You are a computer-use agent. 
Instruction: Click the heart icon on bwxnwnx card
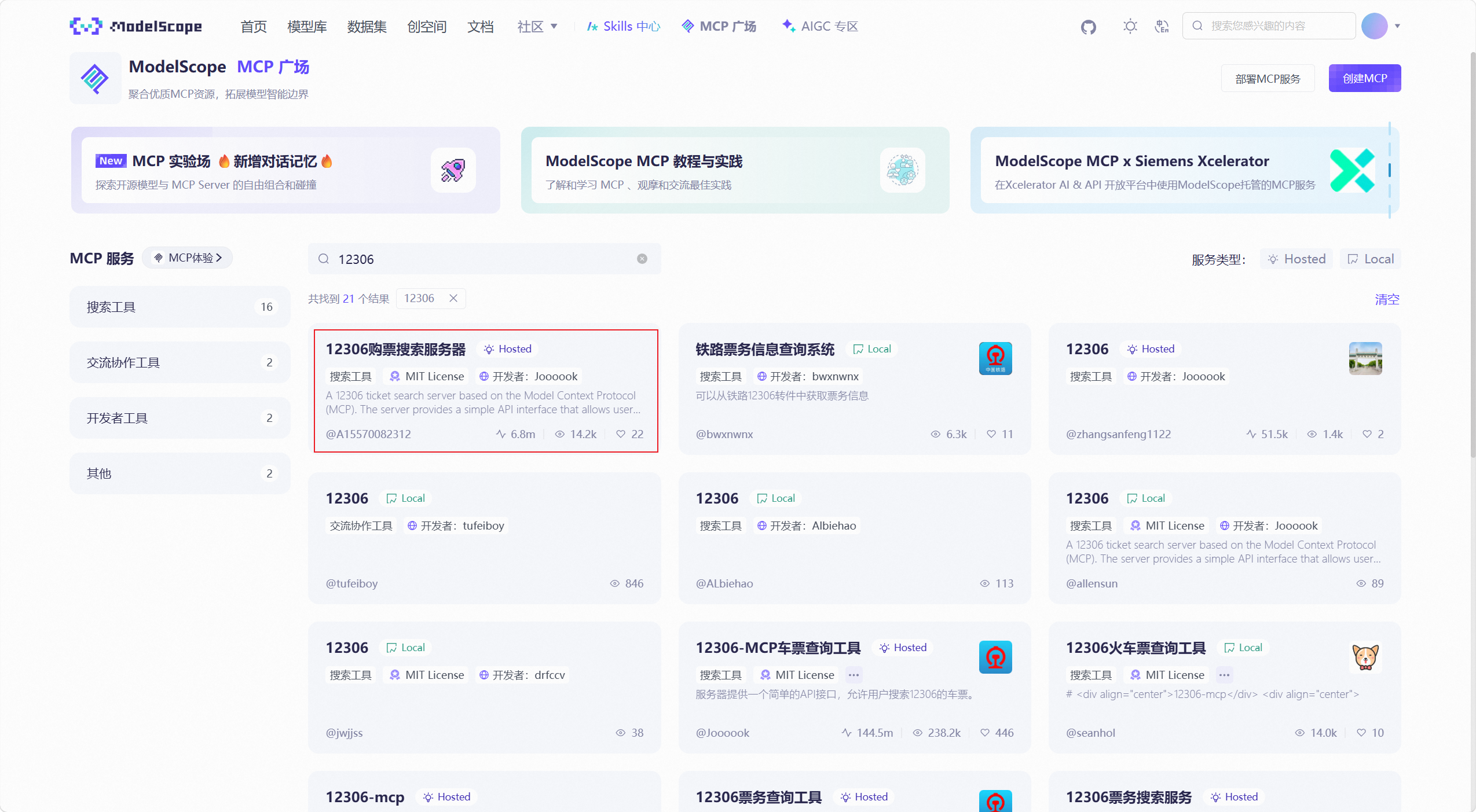(x=991, y=434)
